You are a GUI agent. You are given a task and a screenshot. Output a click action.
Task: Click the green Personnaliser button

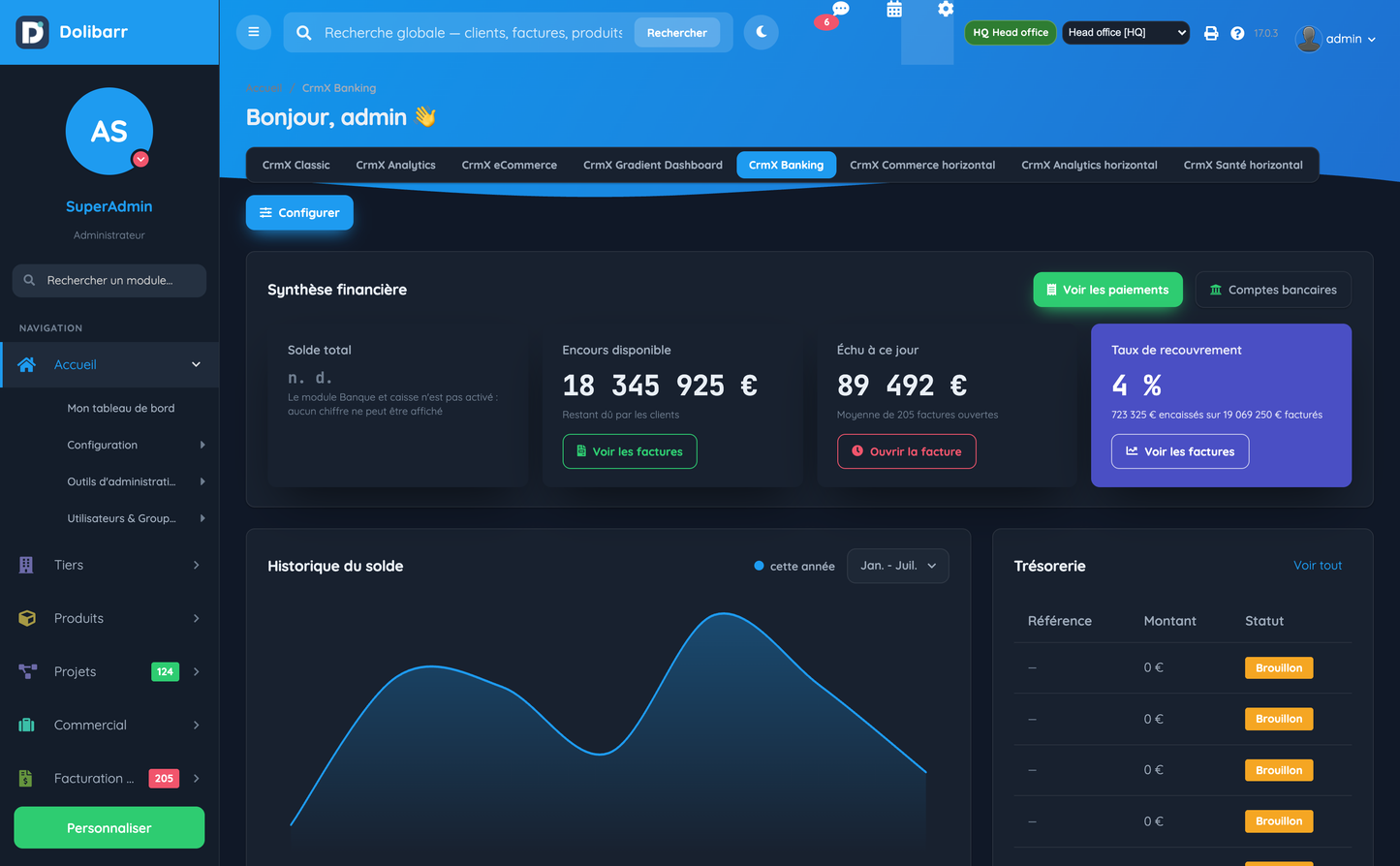[109, 828]
